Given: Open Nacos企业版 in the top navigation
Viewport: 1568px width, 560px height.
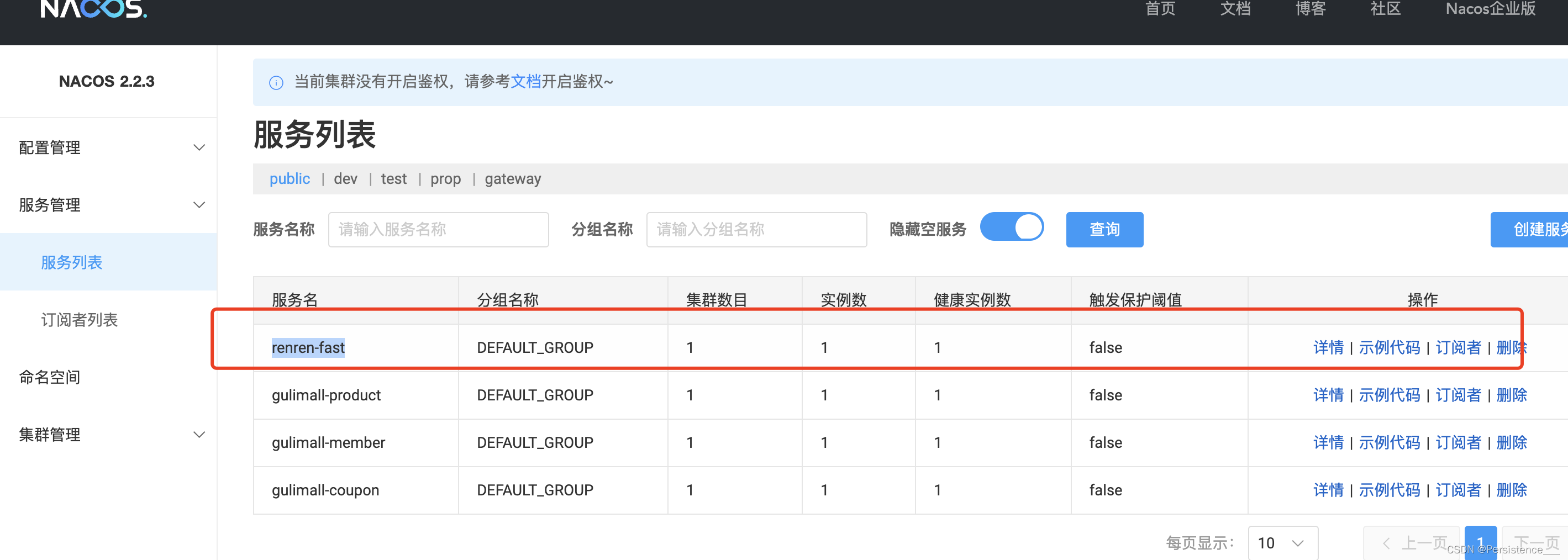Looking at the screenshot, I should [x=1491, y=8].
